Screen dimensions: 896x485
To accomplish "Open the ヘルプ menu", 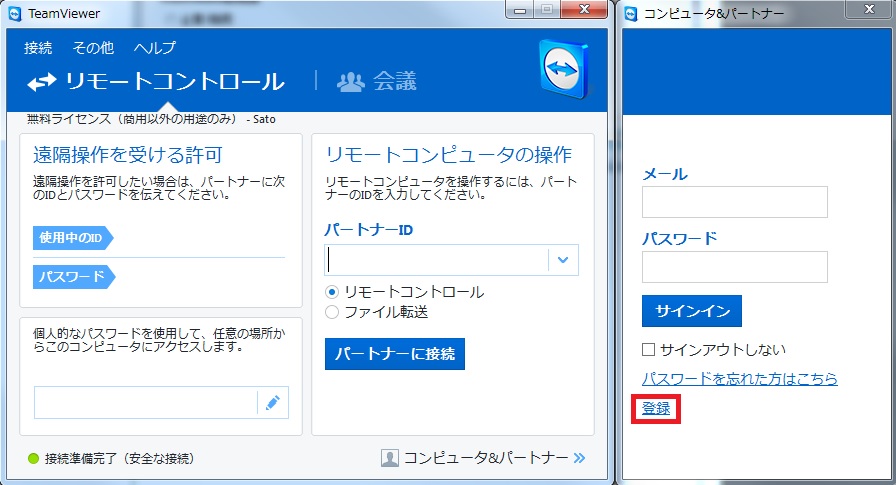I will tap(155, 47).
